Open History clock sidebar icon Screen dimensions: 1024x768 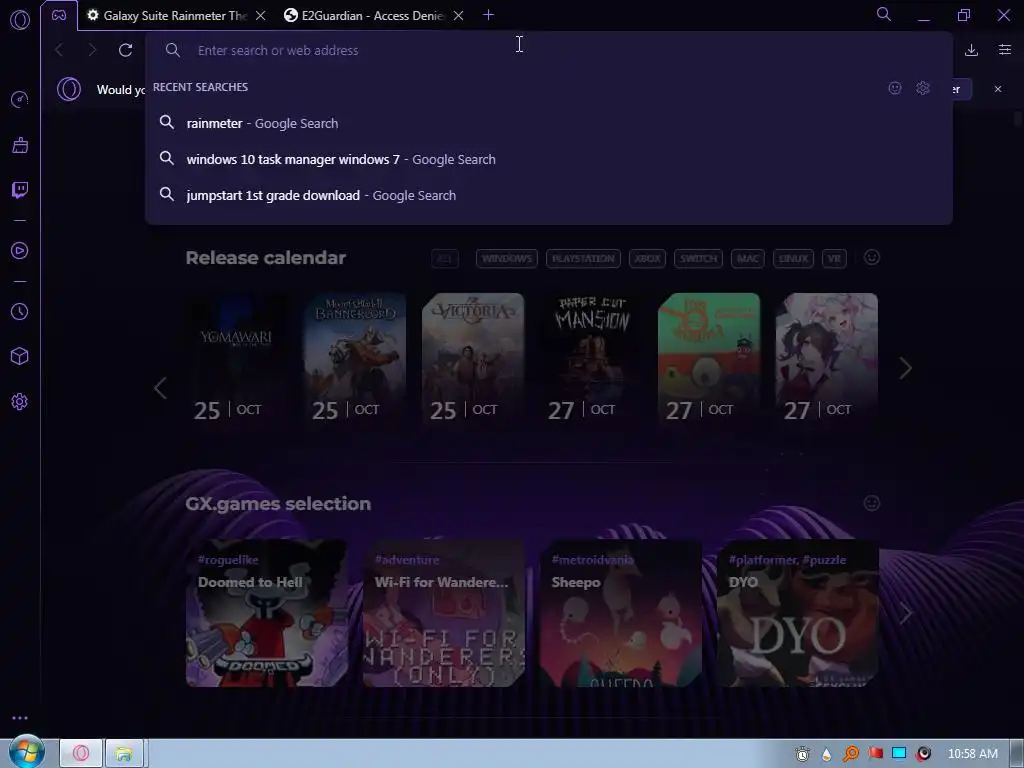point(20,312)
